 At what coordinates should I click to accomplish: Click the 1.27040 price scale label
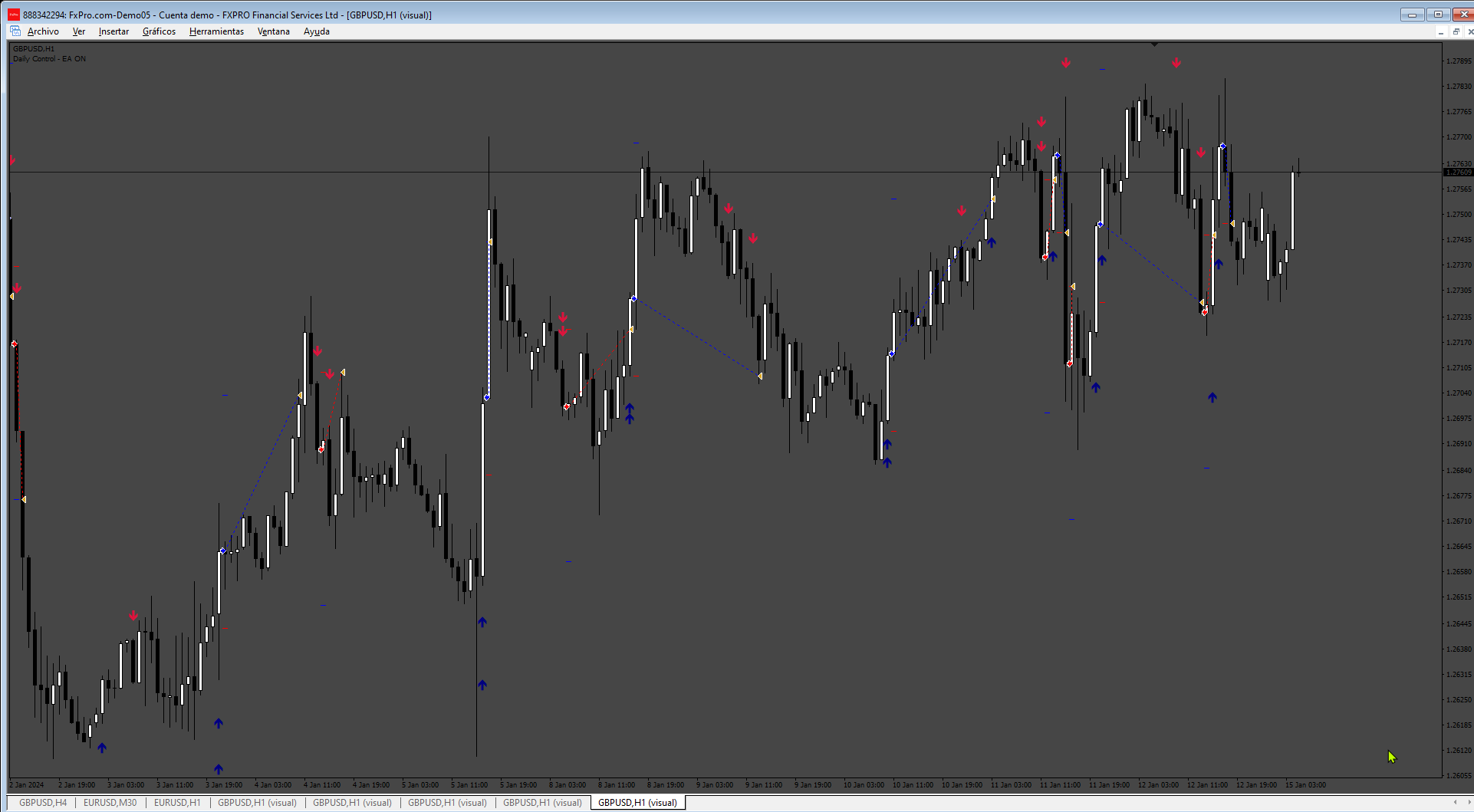(x=1459, y=393)
